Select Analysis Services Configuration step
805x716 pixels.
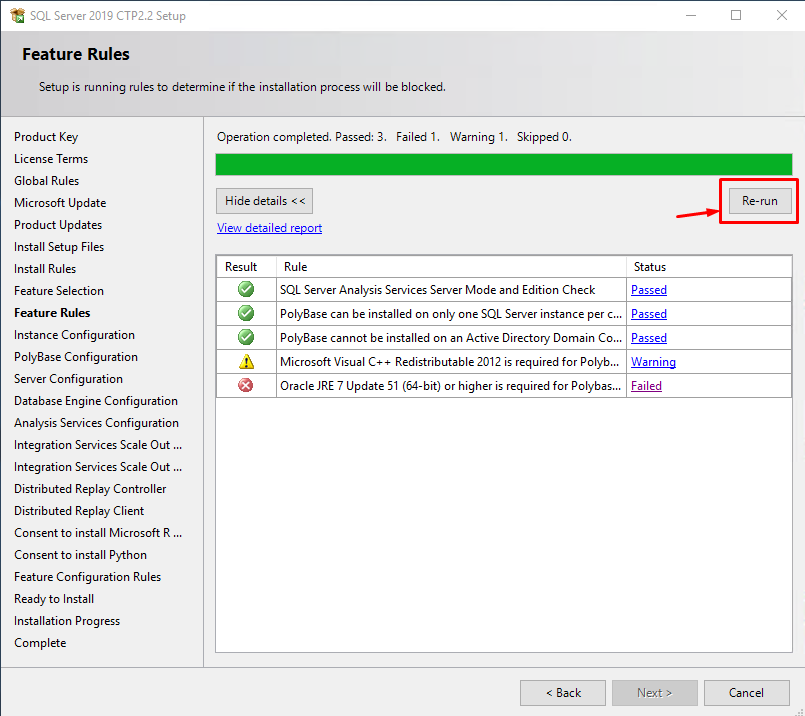point(97,423)
